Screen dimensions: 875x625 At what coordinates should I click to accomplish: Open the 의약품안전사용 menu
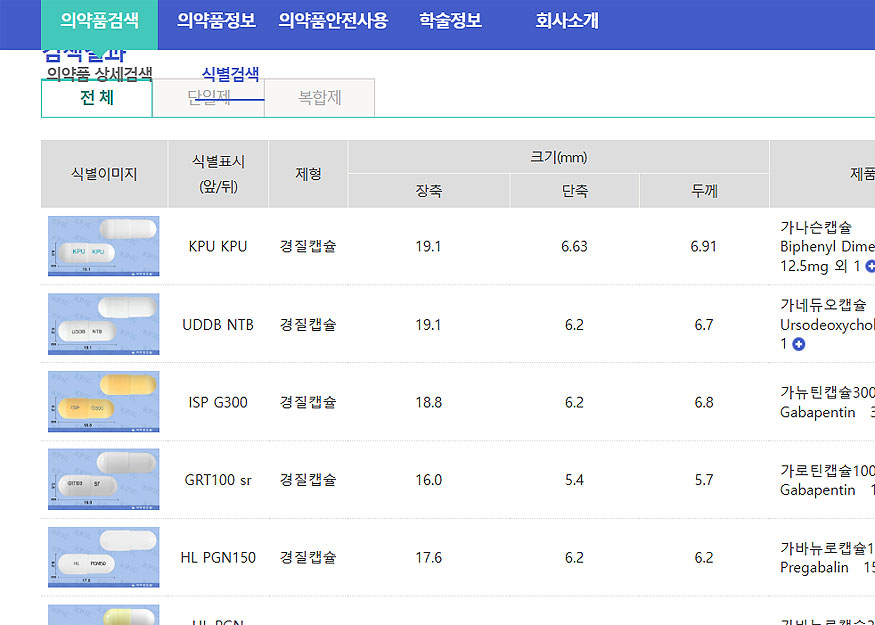[x=333, y=21]
